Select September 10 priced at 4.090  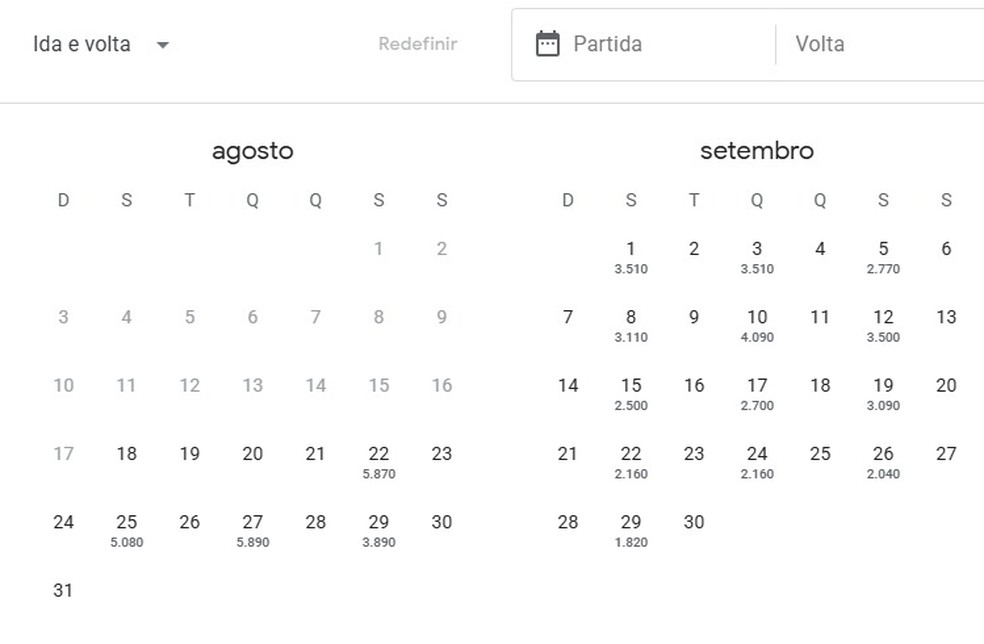(x=757, y=323)
